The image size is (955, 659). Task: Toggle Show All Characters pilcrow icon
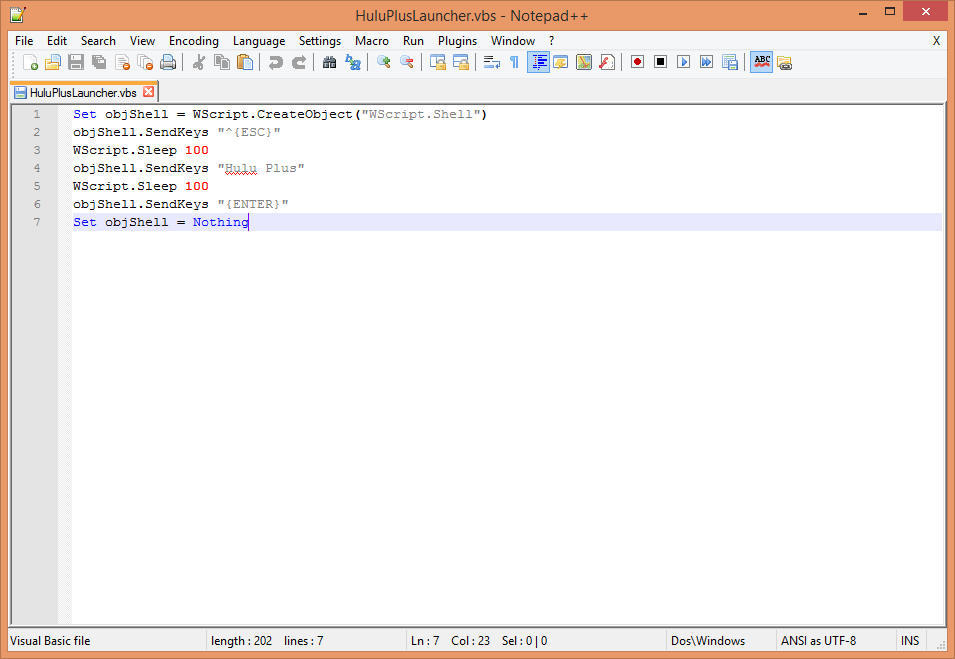tap(515, 62)
